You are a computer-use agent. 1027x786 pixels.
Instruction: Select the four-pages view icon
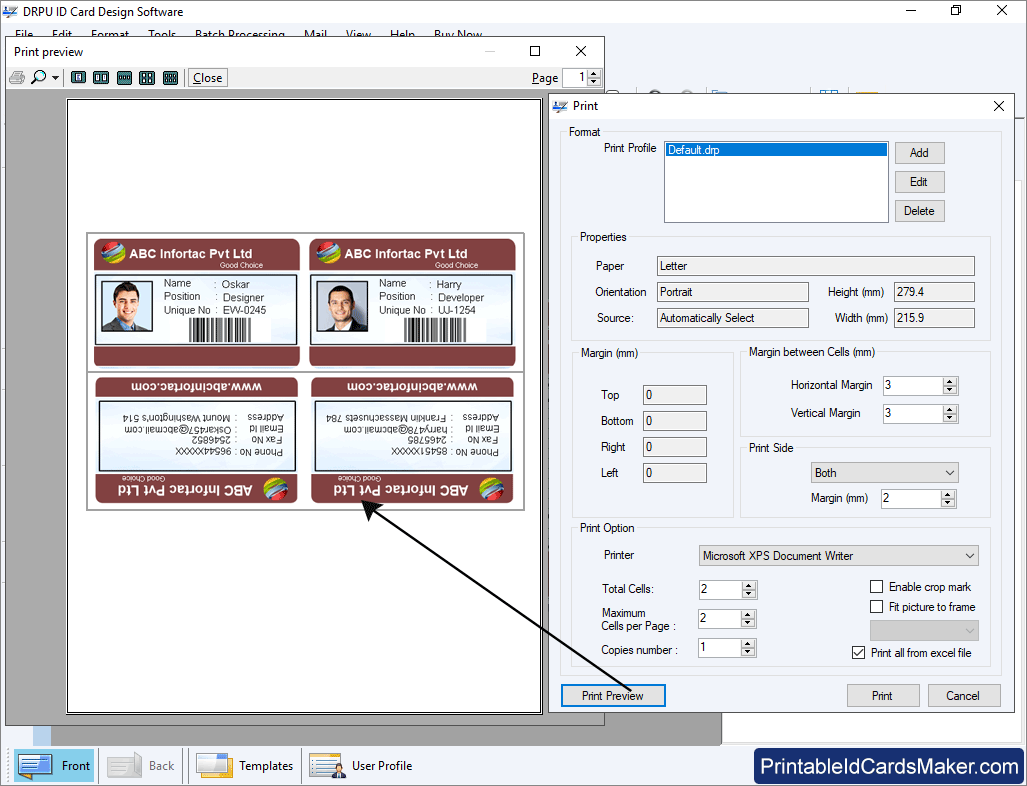[147, 77]
